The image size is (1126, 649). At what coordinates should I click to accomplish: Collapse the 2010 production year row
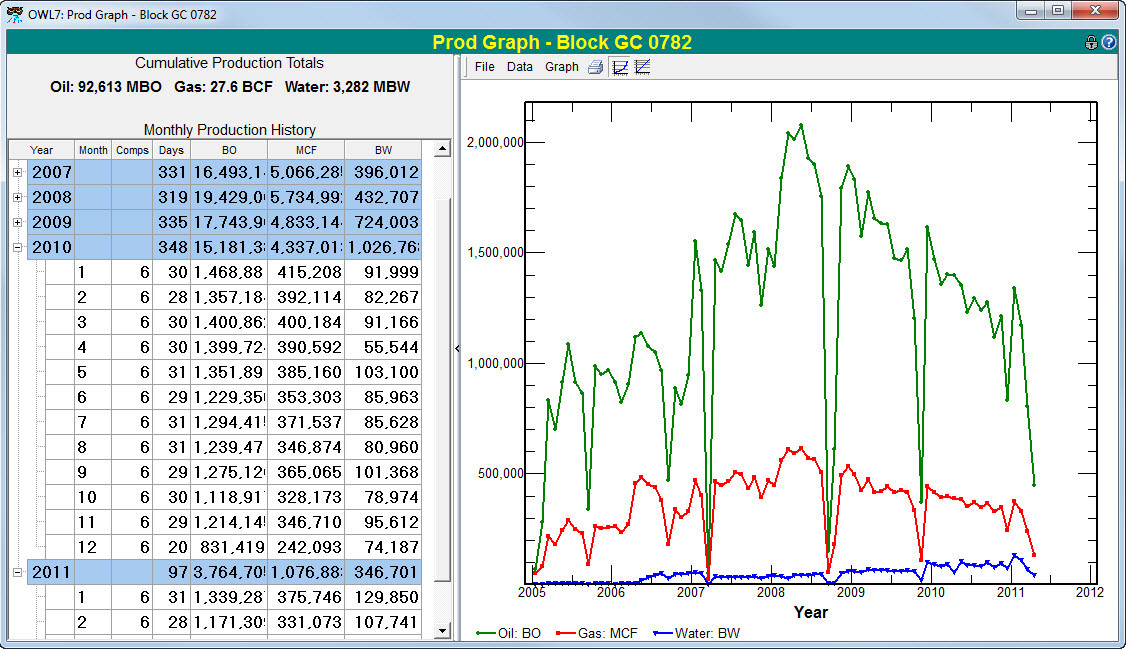(17, 247)
